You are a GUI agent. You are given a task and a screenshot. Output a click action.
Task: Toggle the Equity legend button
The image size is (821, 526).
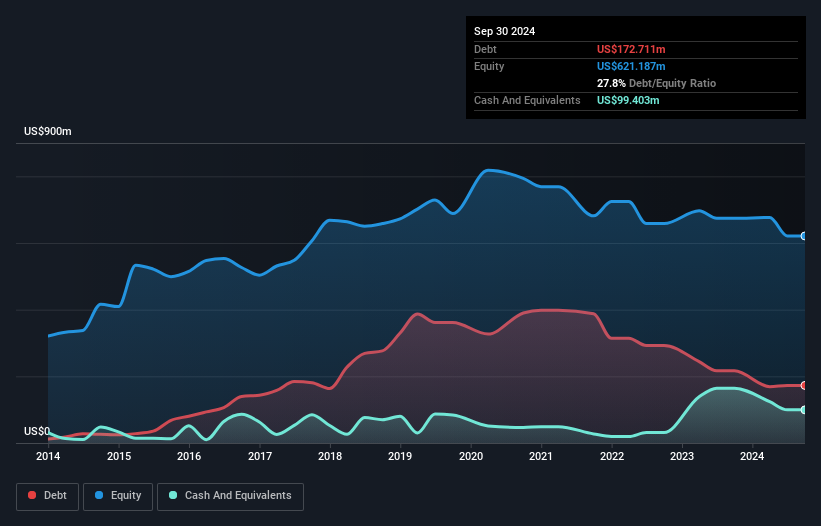point(118,496)
